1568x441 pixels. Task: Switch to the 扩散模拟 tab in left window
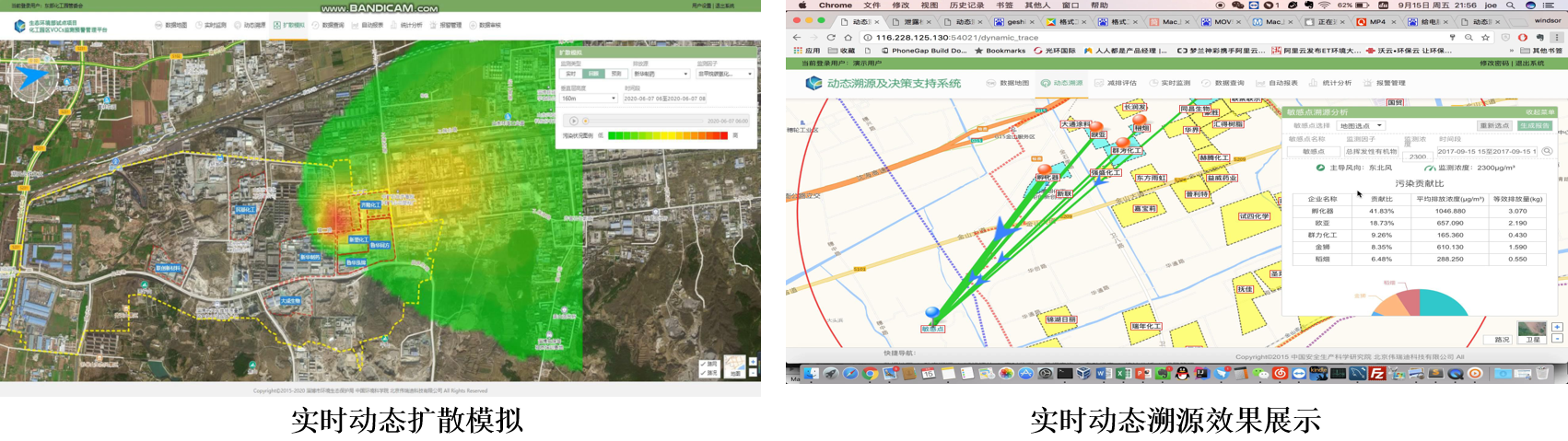pyautogui.click(x=289, y=26)
